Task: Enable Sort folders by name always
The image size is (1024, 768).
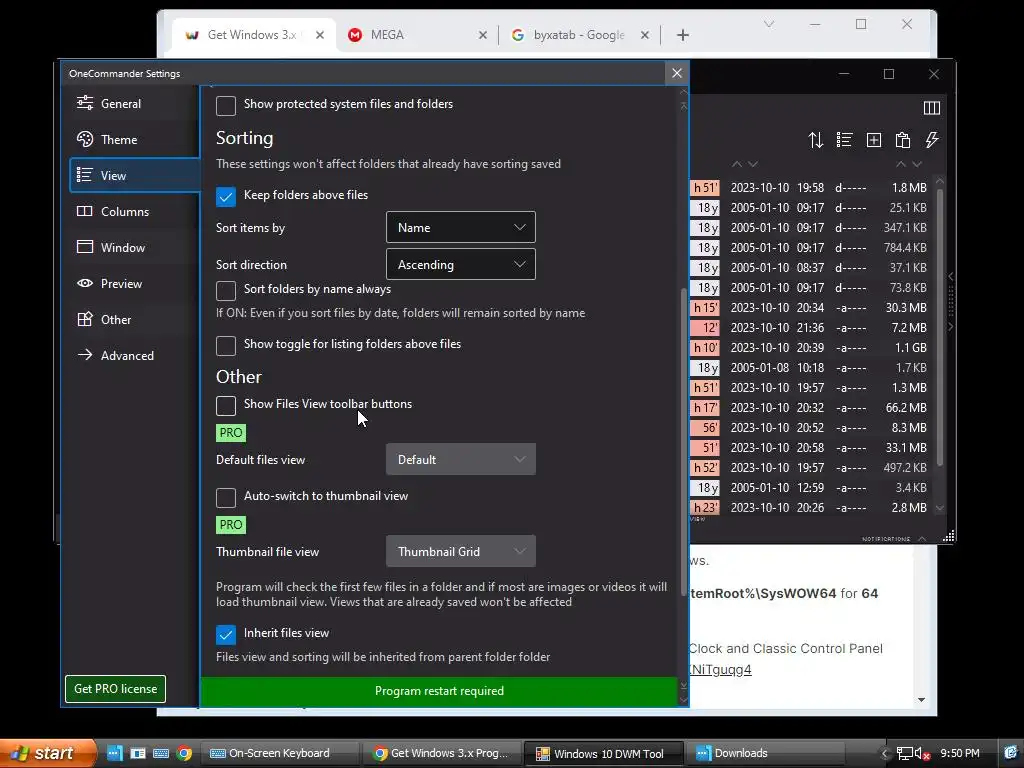Action: coord(226,290)
